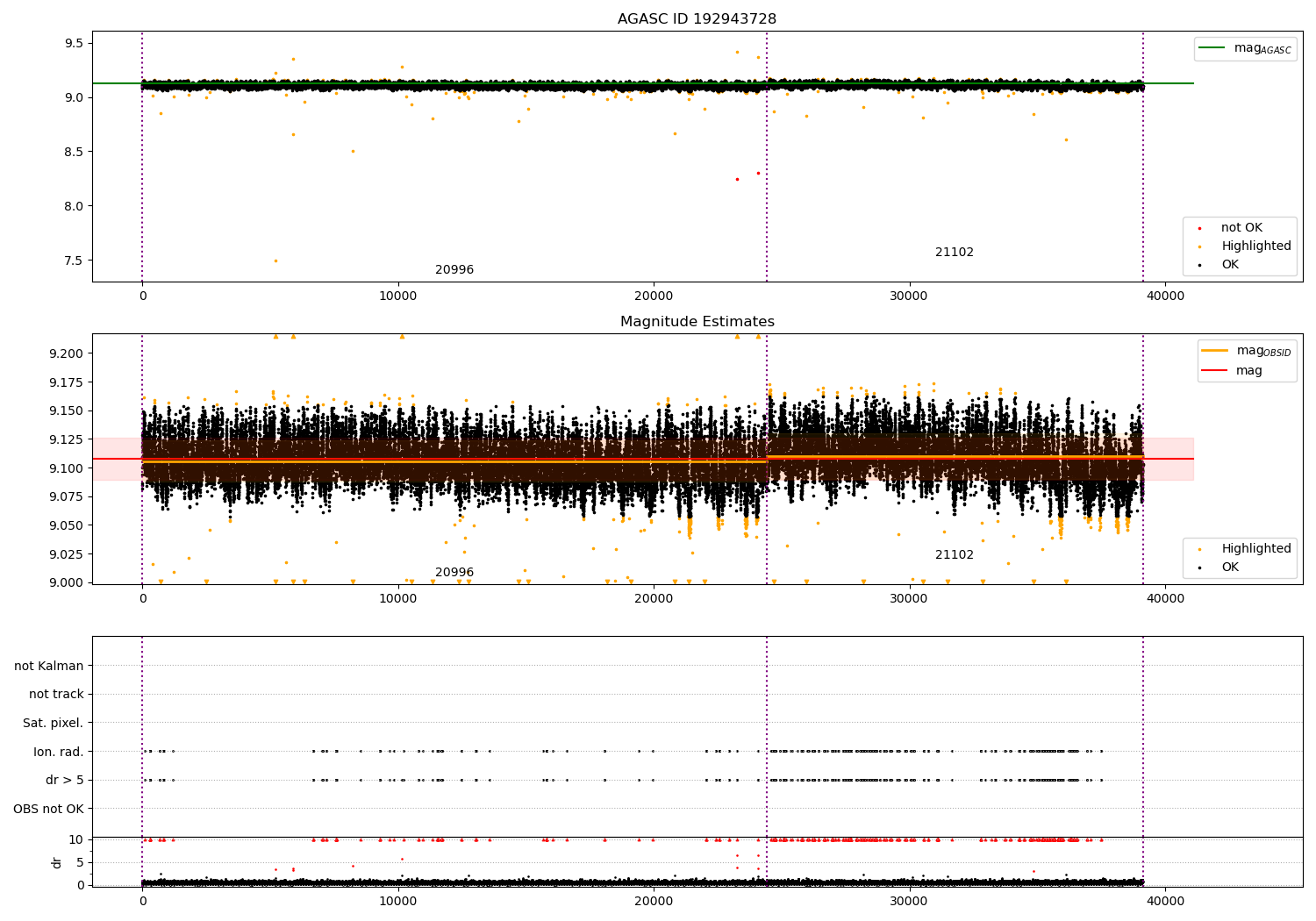Click the 30000 x-tick under the bottom plot

pos(910,901)
